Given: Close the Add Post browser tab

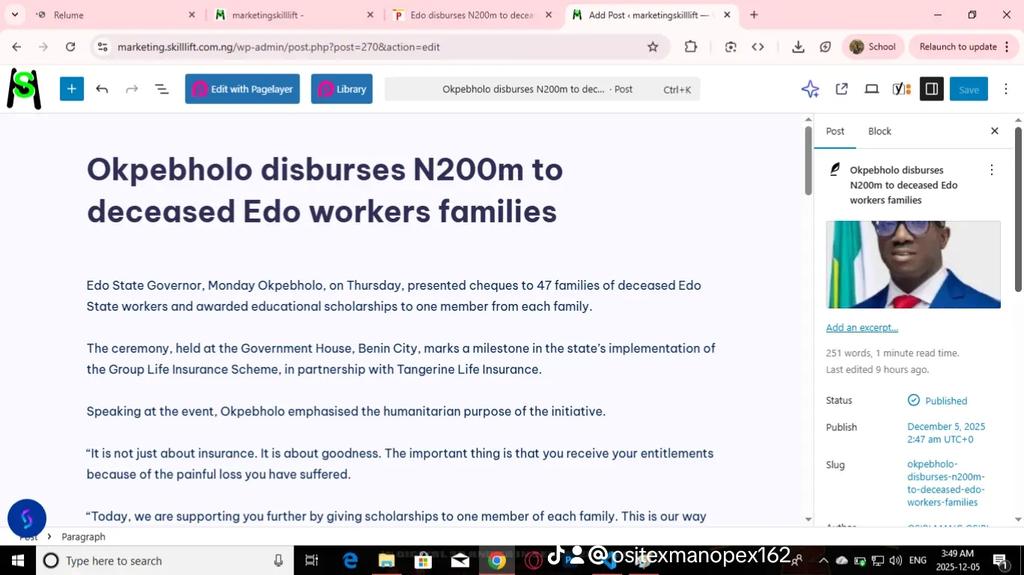Looking at the screenshot, I should point(727,14).
